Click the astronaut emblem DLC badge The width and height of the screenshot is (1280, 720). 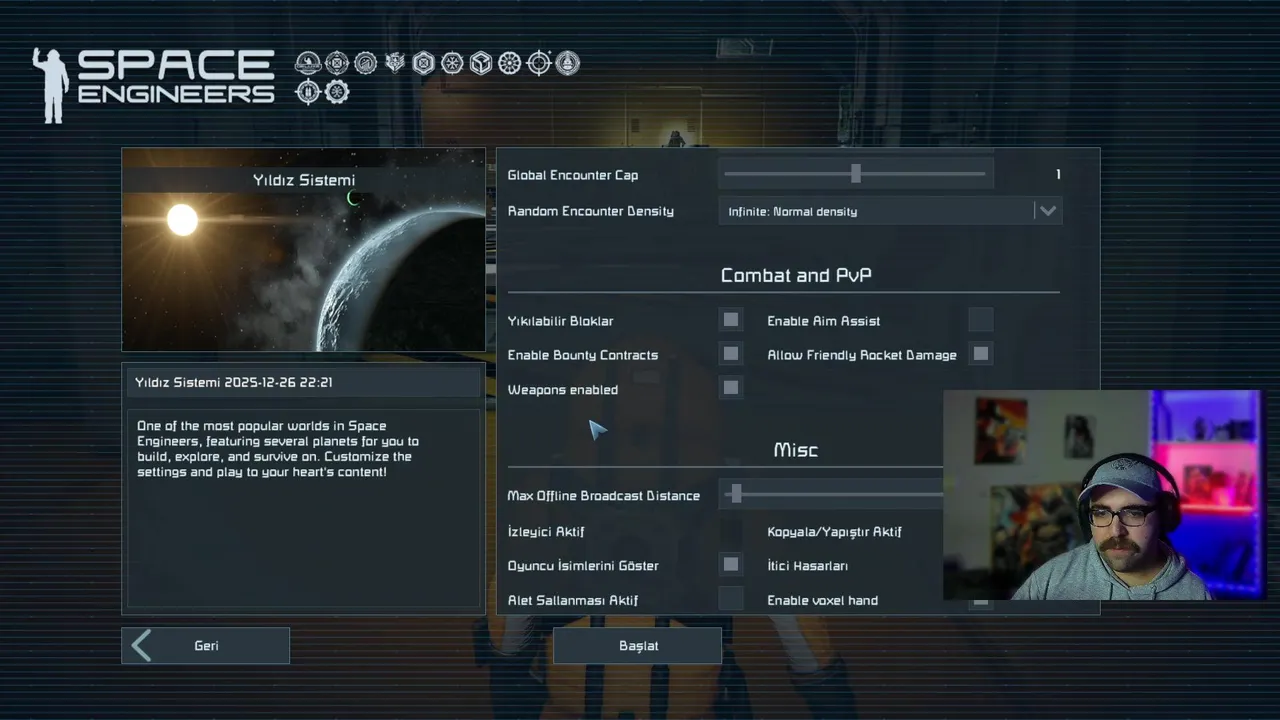tap(308, 63)
